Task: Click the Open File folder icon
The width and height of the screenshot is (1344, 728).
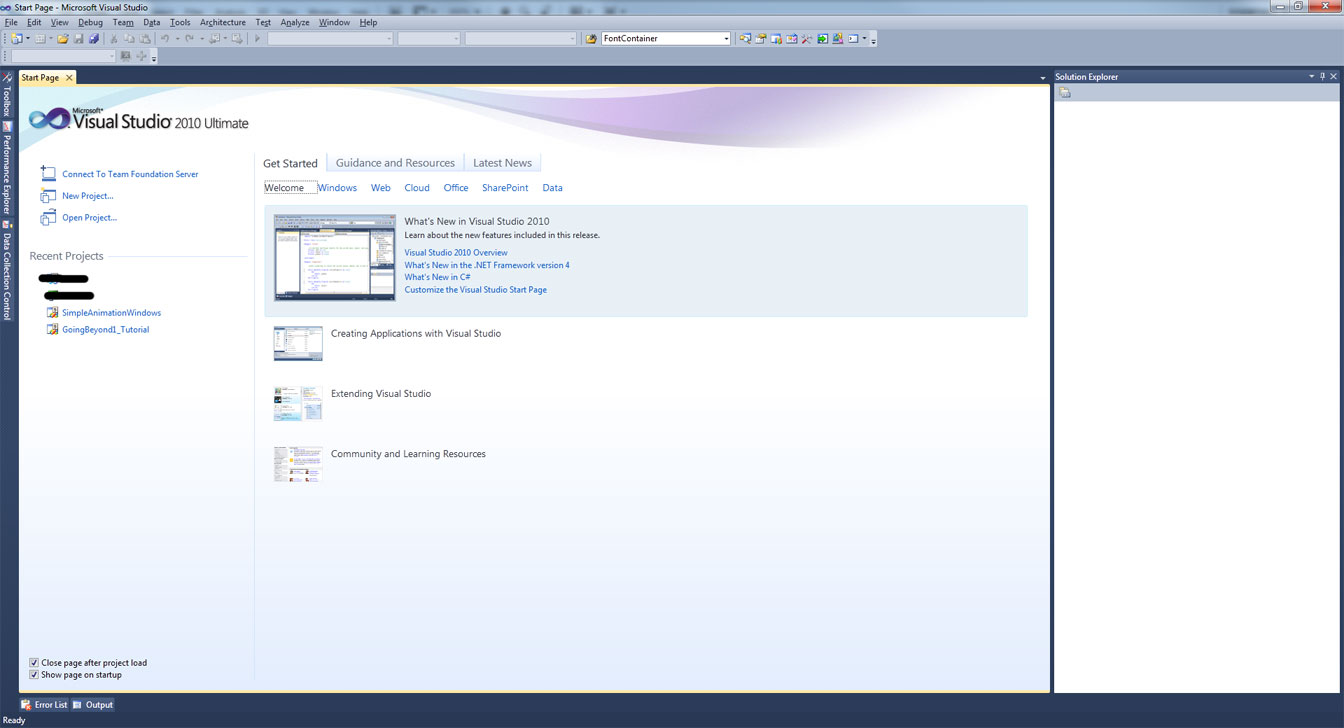Action: coord(63,39)
